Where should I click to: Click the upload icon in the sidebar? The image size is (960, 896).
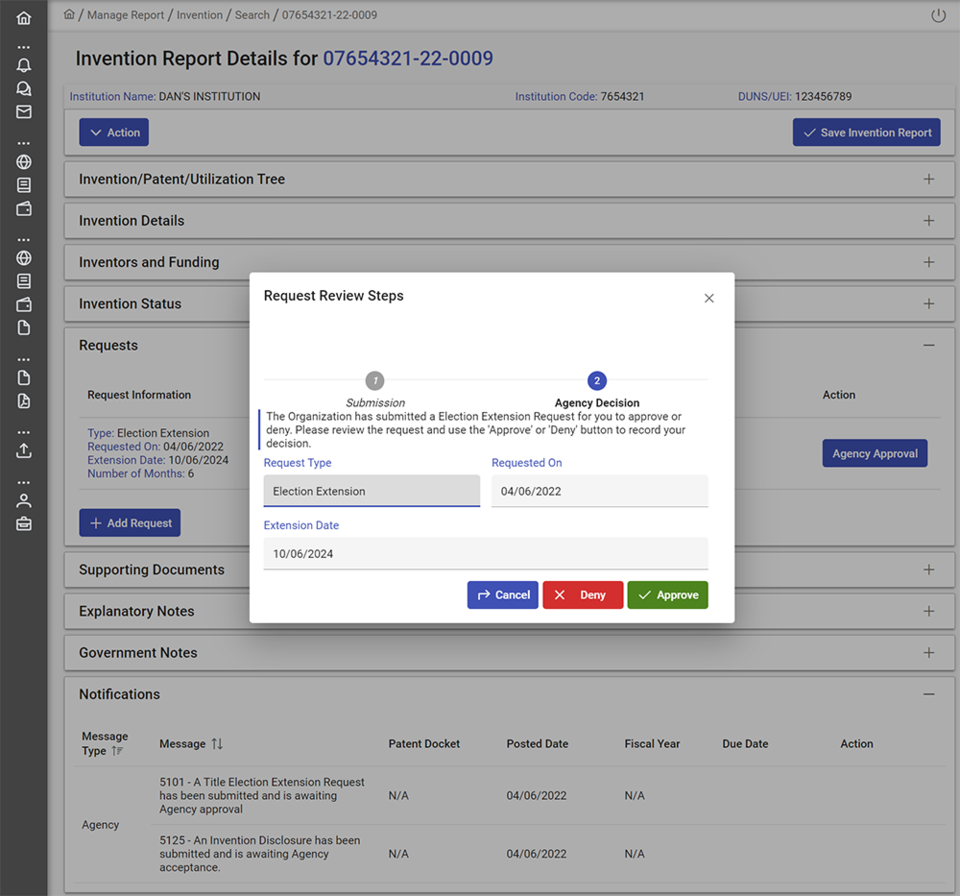click(x=24, y=450)
